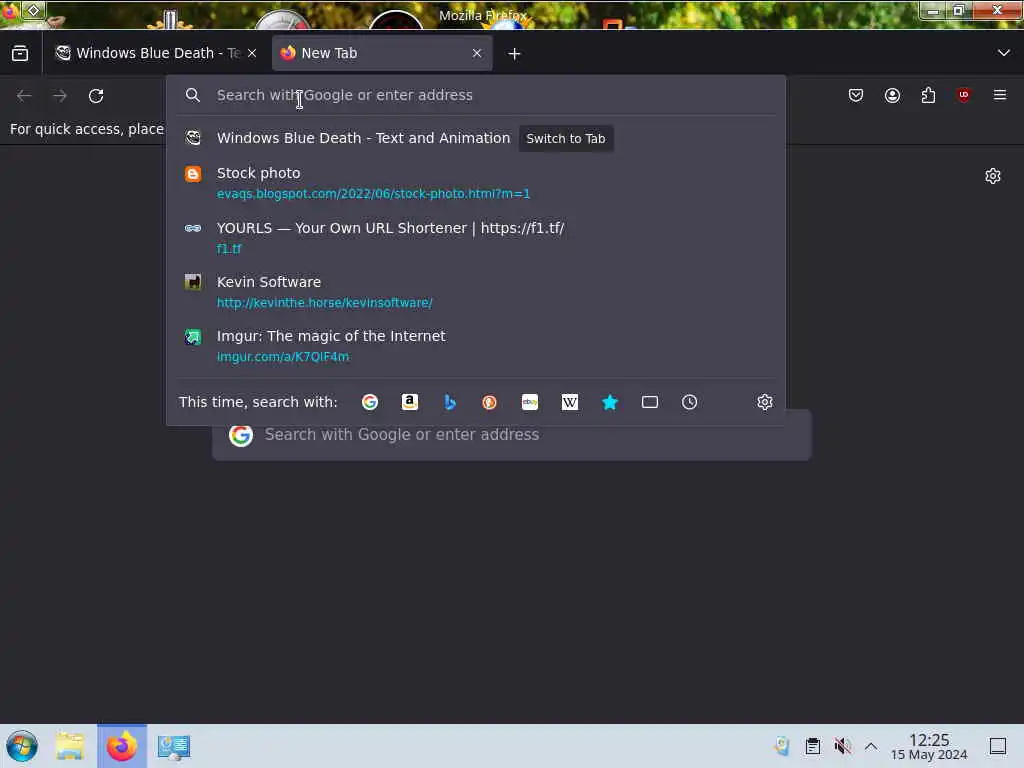Open the Stock photo suggestion

475,183
